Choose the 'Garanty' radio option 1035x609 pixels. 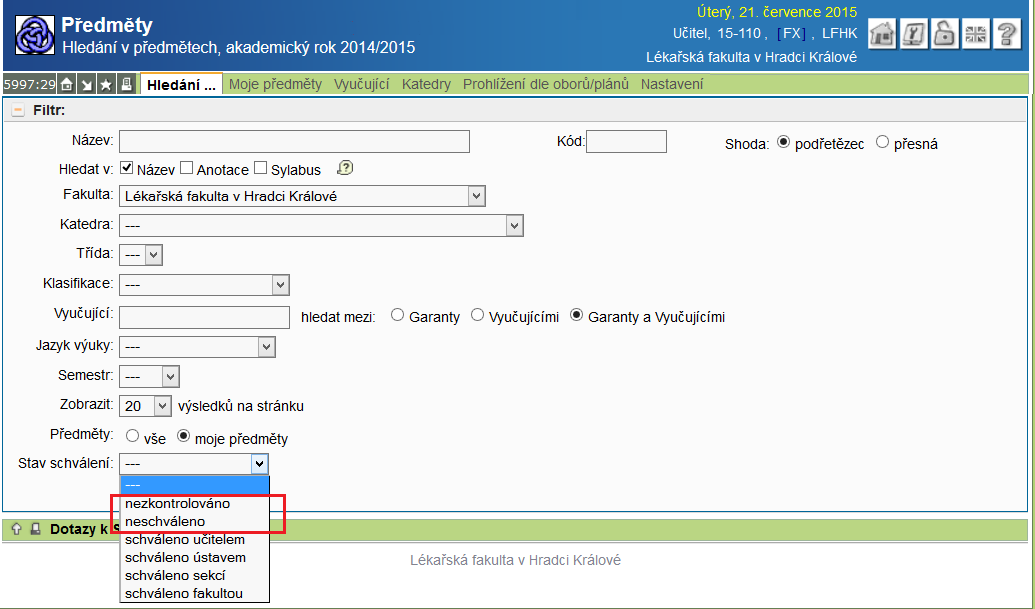pyautogui.click(x=398, y=316)
